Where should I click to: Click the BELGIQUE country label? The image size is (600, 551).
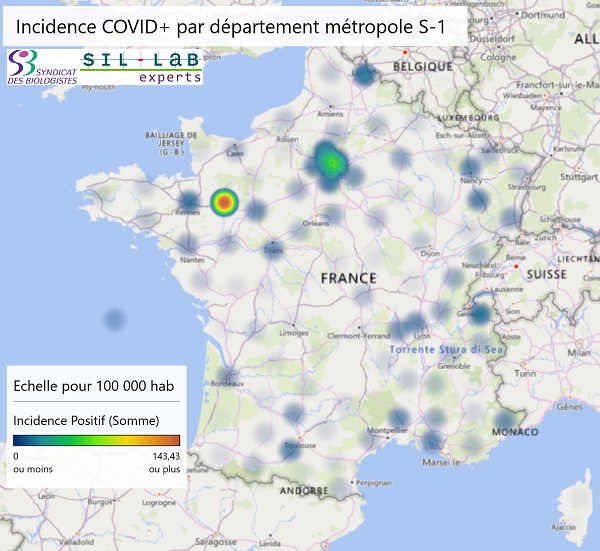[x=416, y=65]
